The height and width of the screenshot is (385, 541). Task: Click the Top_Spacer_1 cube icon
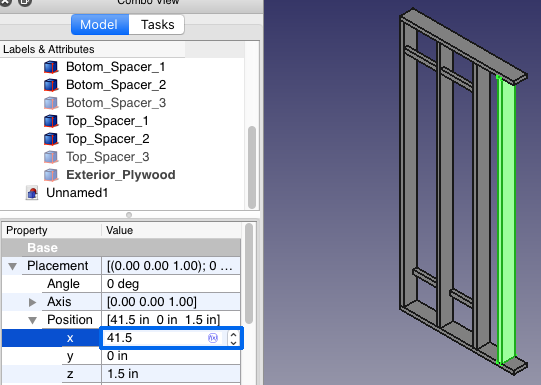click(x=51, y=121)
